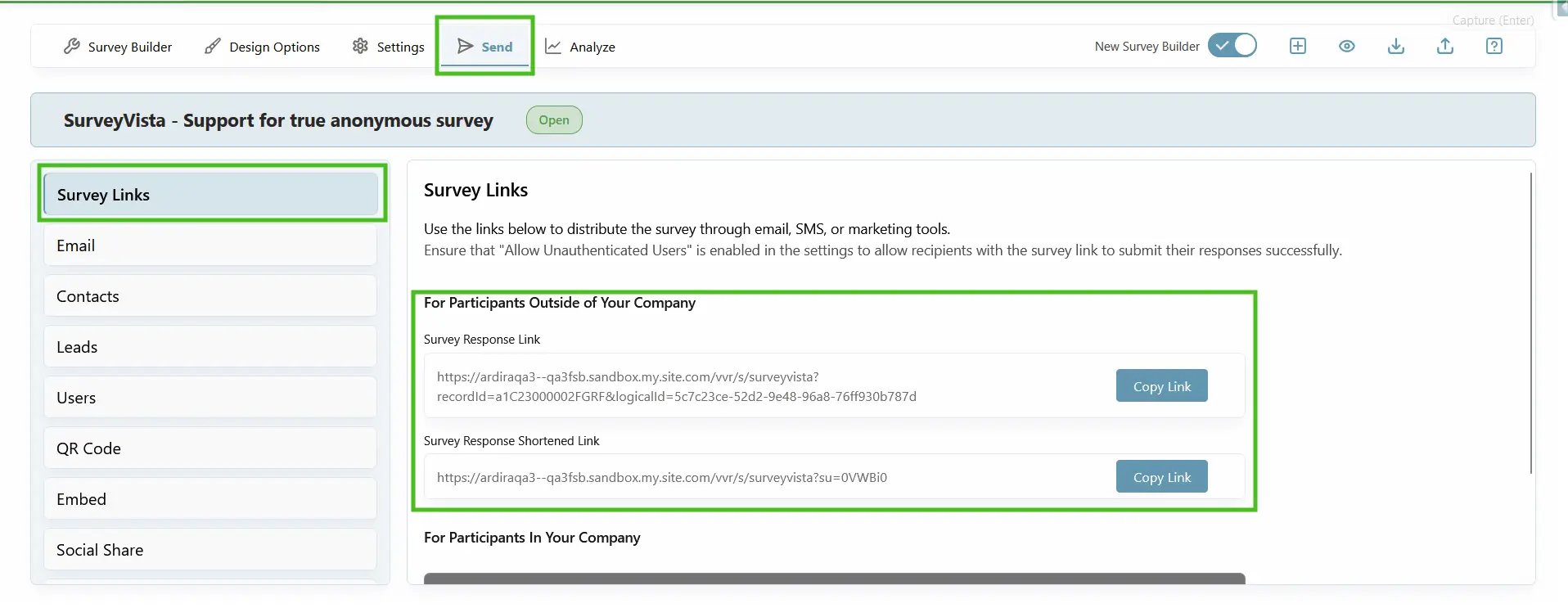Select the Send tab
Screen dimensions: 1568x608
484,47
